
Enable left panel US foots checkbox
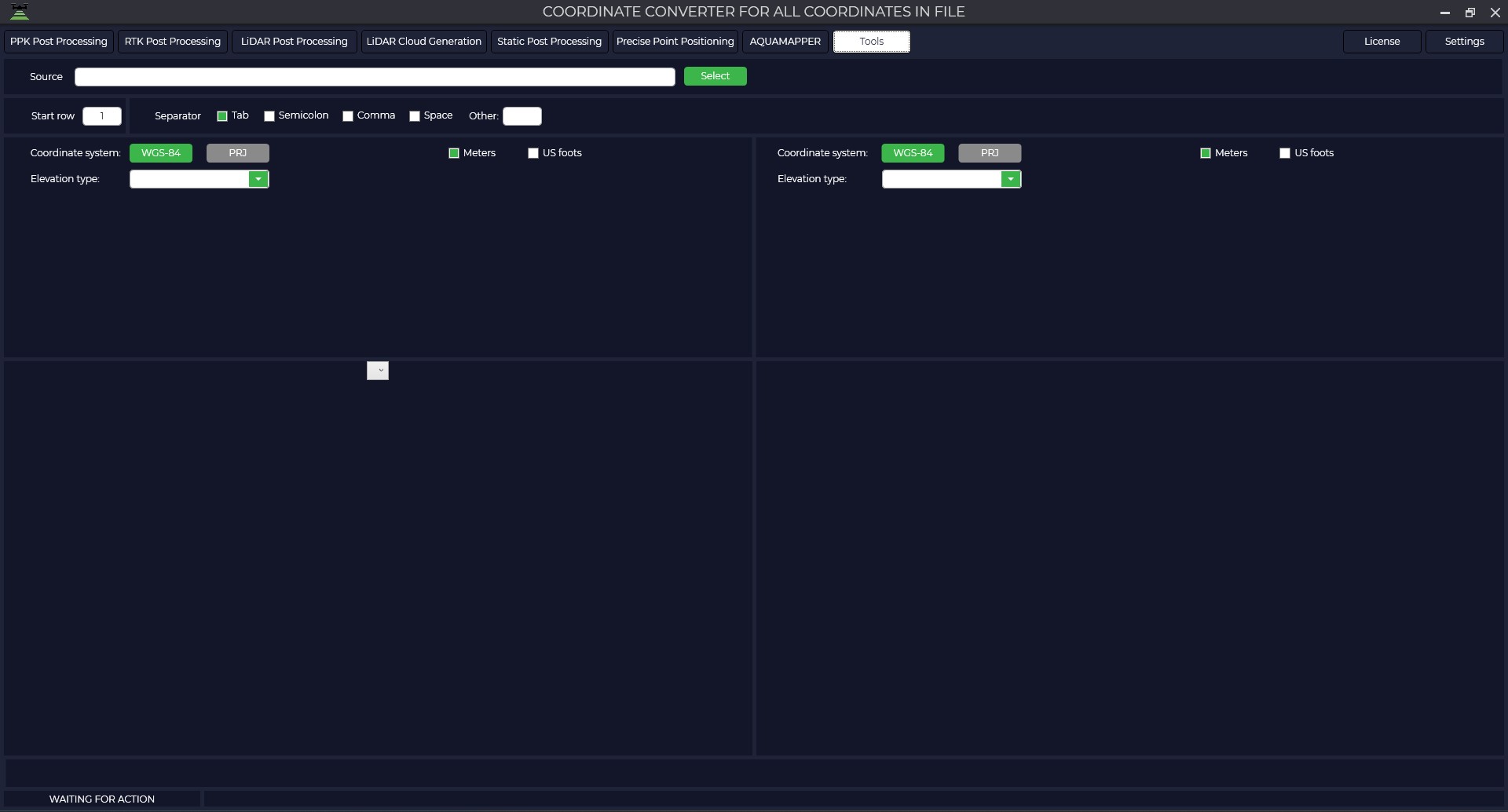coord(533,153)
